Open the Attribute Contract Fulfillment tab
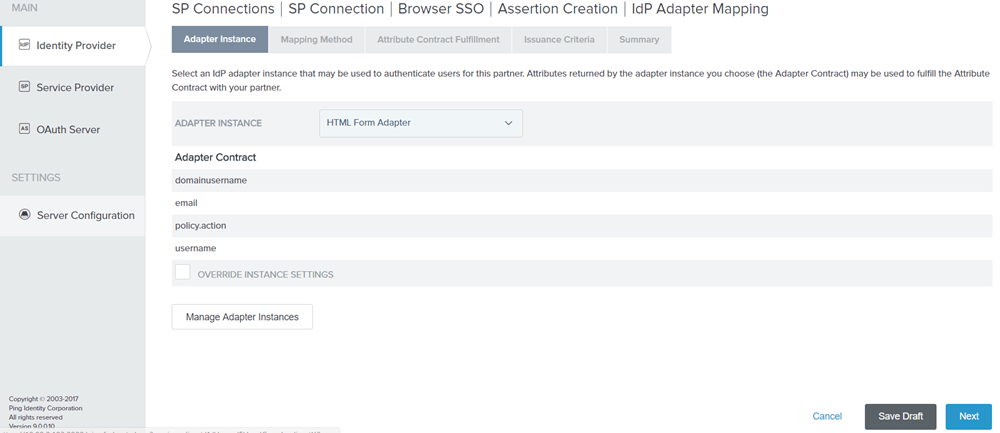Viewport: 1000px width, 433px height. click(438, 40)
